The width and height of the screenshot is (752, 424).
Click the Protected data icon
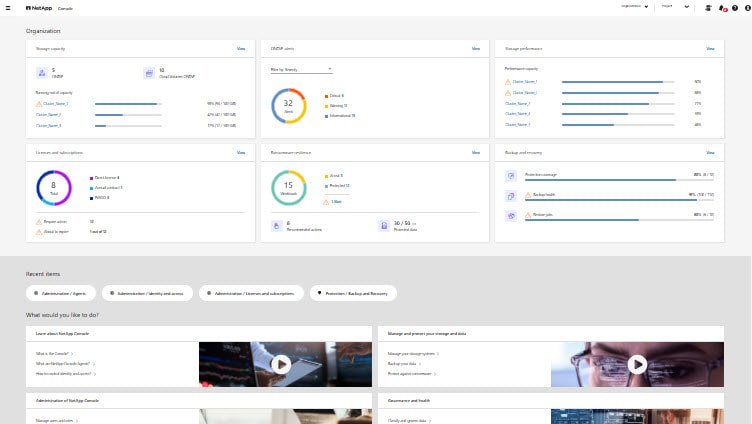(x=383, y=226)
